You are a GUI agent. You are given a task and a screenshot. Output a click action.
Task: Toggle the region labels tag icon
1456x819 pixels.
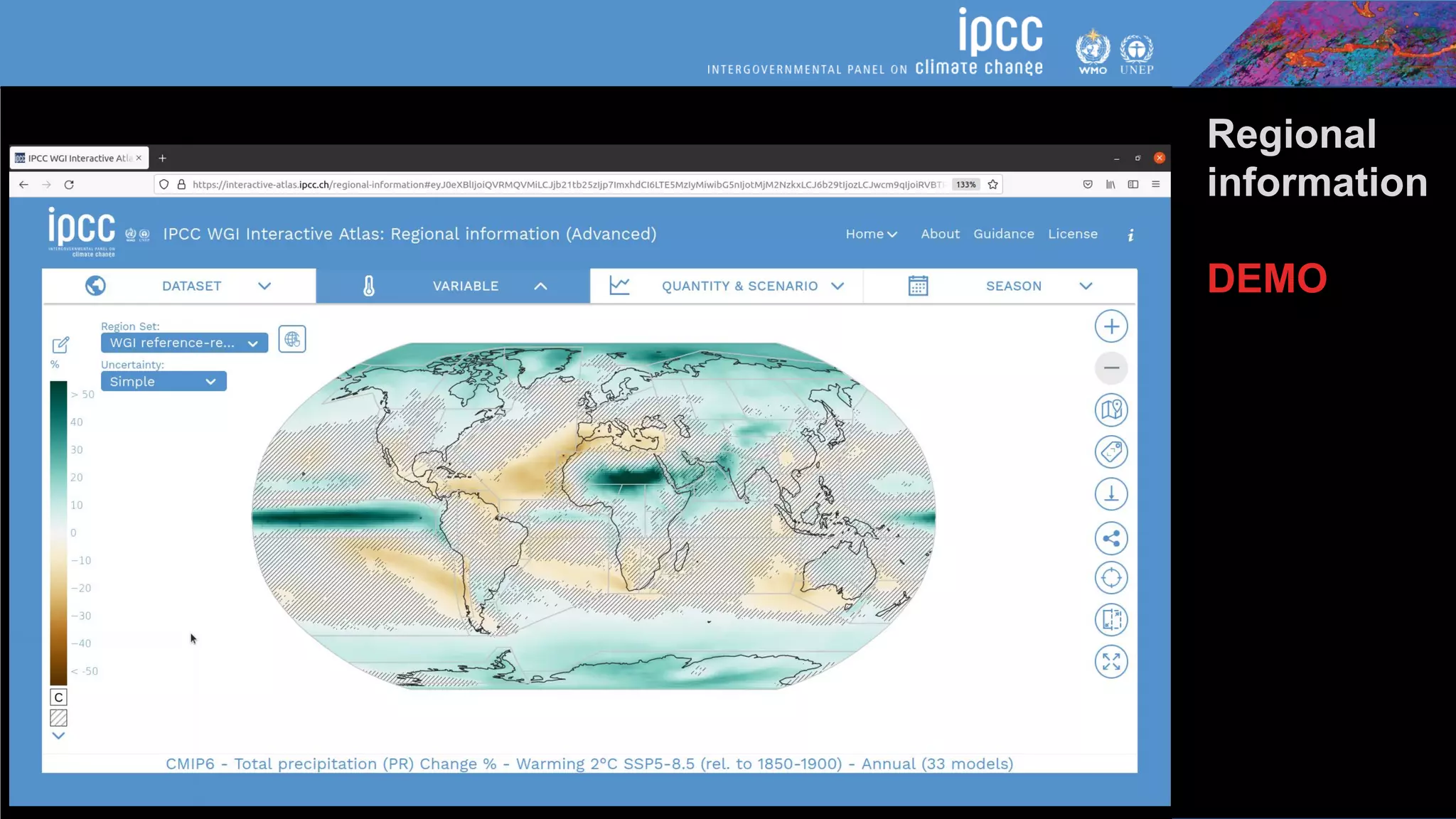tap(1111, 451)
